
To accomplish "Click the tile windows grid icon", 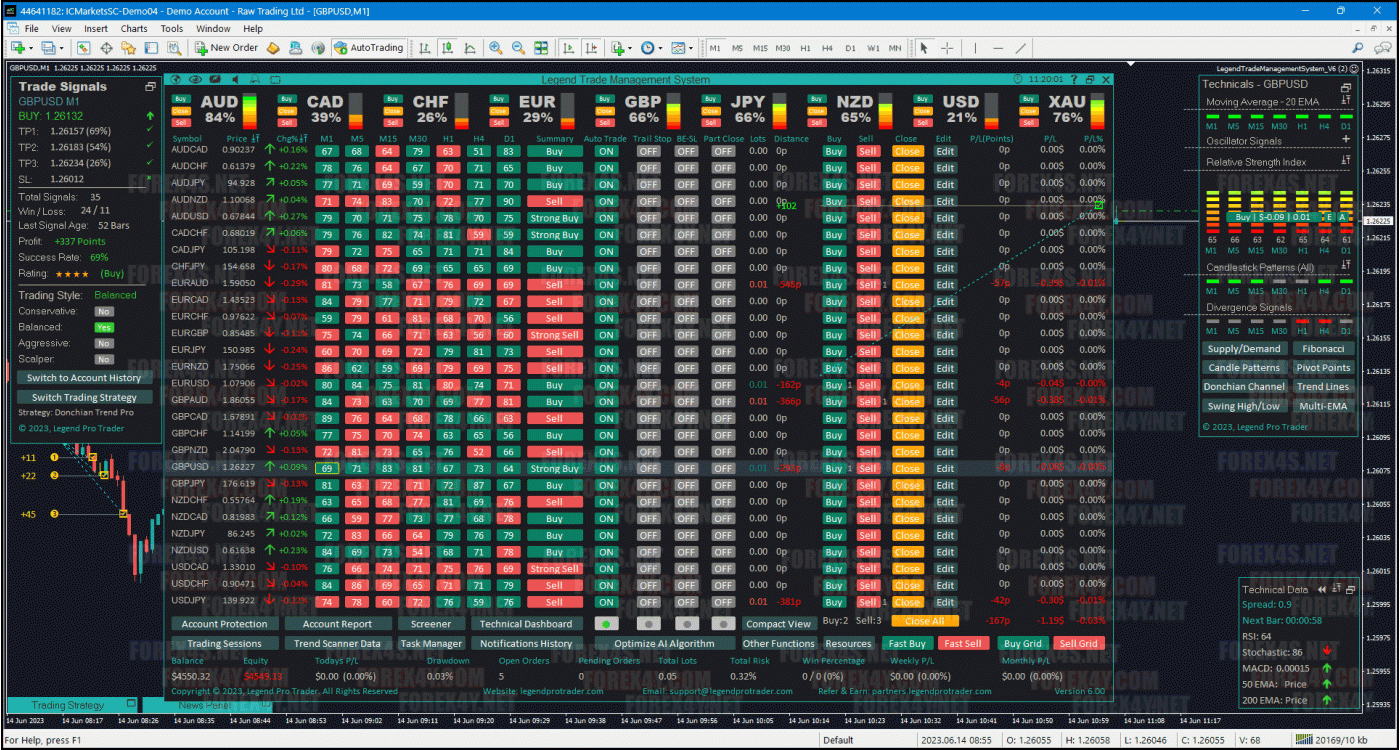I will coord(541,47).
